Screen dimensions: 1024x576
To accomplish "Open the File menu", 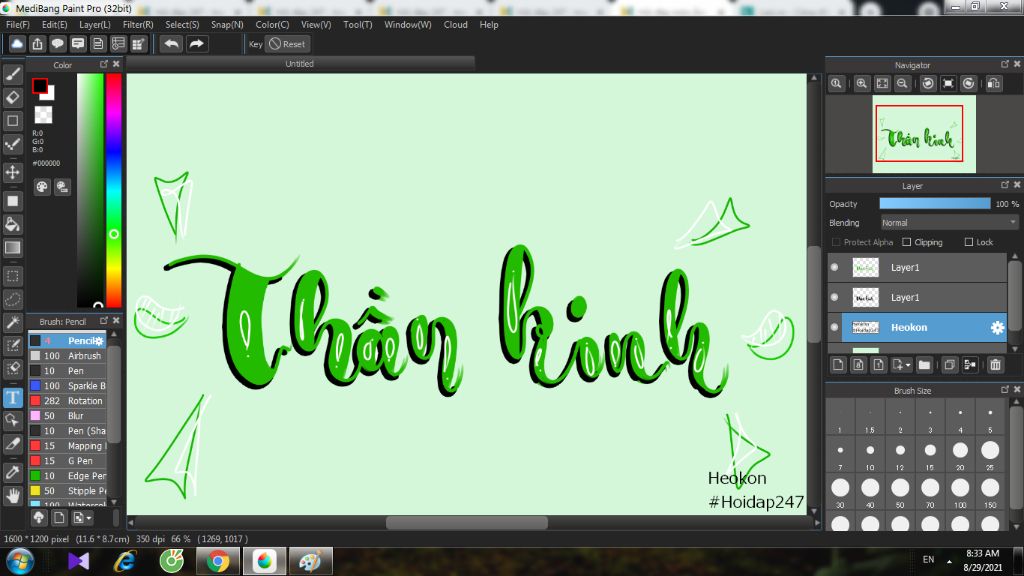I will [18, 25].
